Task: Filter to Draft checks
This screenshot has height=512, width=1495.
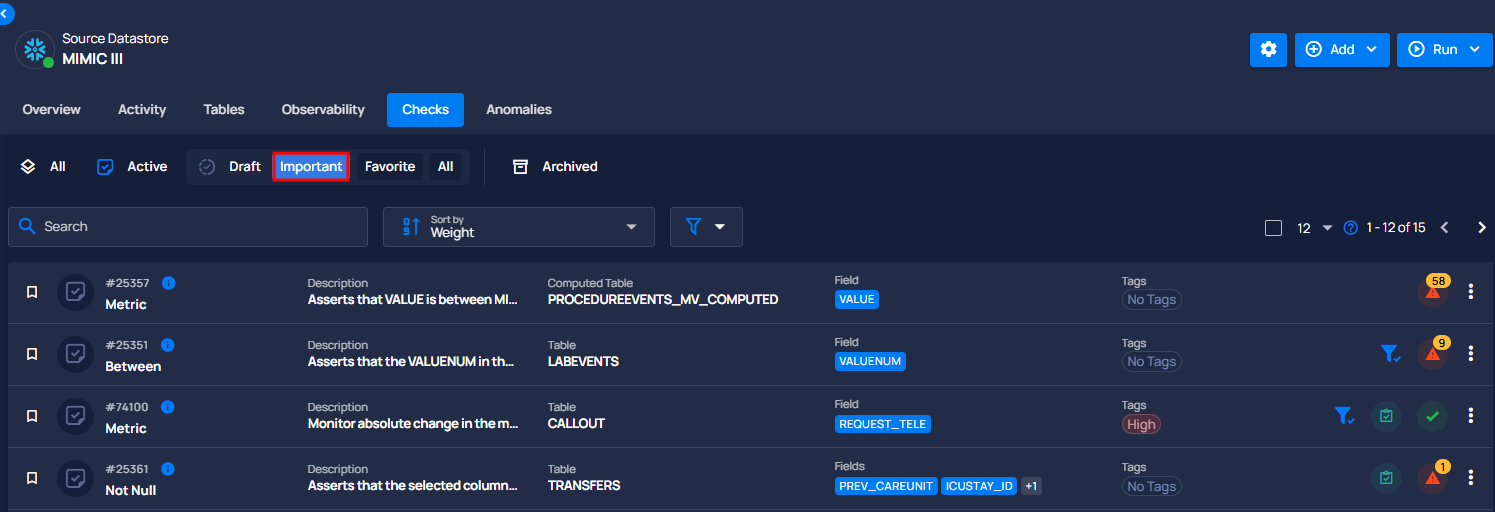Action: pos(230,167)
